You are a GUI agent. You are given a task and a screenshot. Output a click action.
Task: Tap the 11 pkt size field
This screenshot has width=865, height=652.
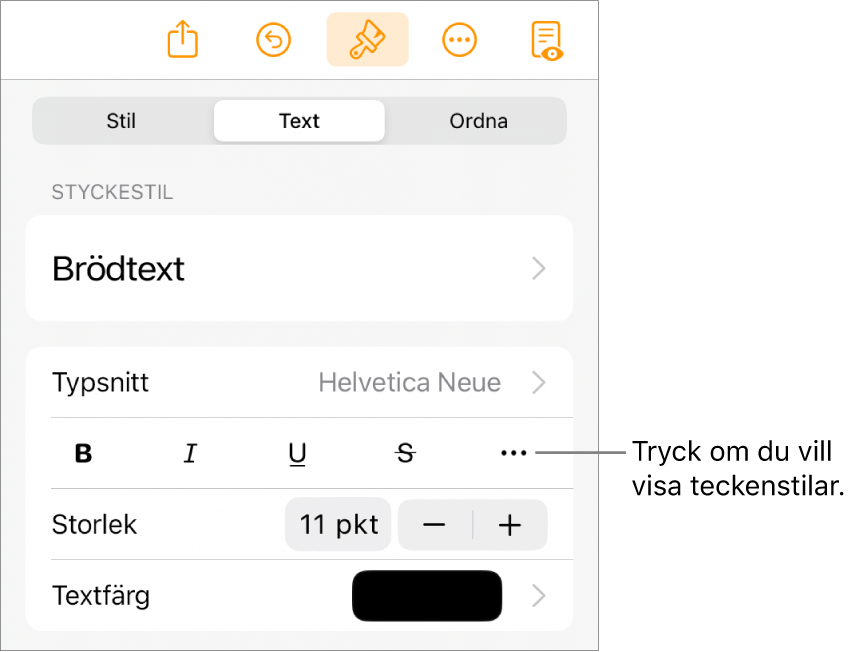(x=339, y=525)
